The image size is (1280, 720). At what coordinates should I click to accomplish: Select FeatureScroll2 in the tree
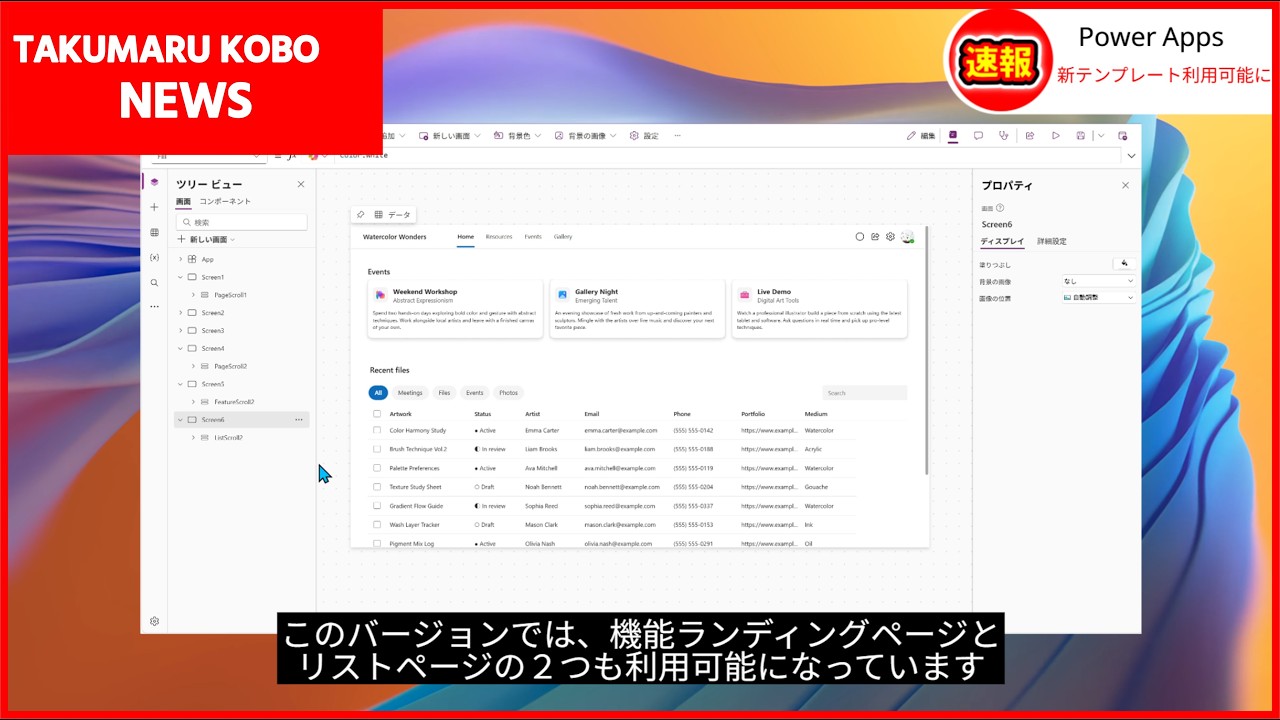(234, 402)
